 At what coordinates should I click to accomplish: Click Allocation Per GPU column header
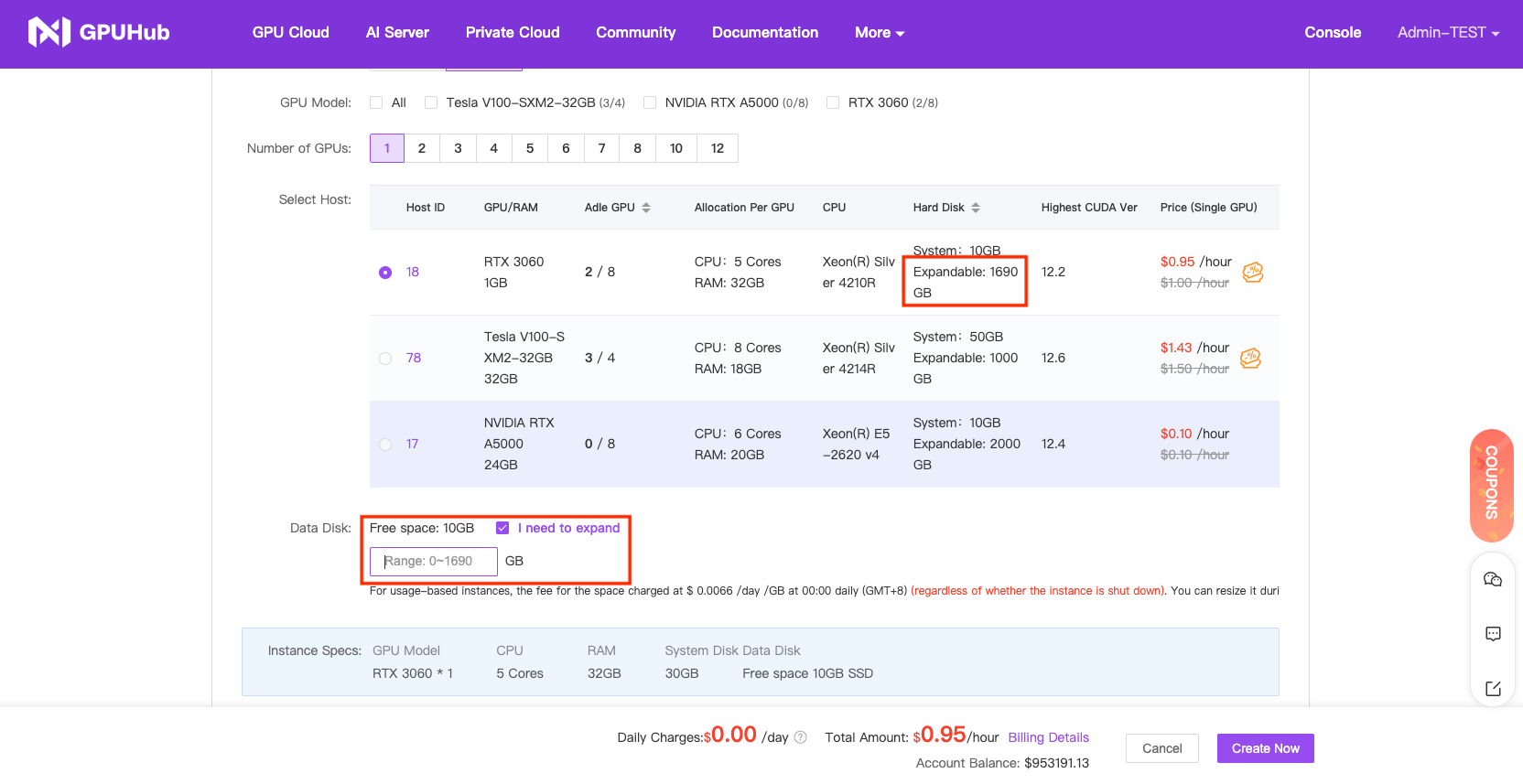click(x=744, y=208)
